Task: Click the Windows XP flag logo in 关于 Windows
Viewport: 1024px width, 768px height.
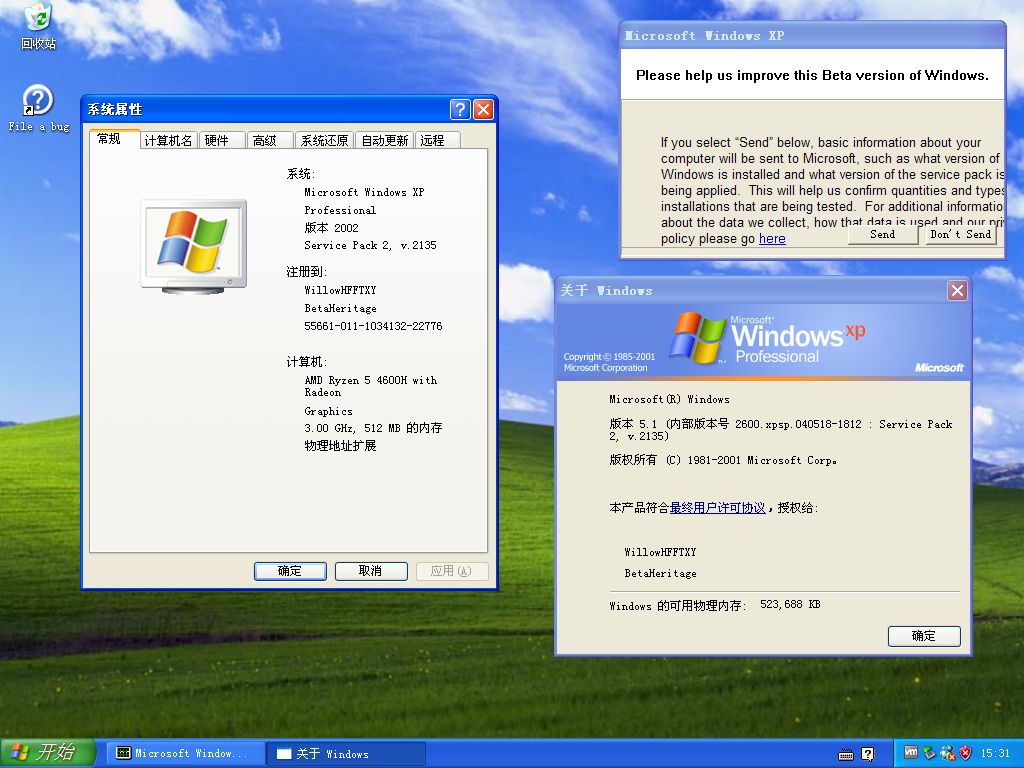Action: pyautogui.click(x=697, y=337)
